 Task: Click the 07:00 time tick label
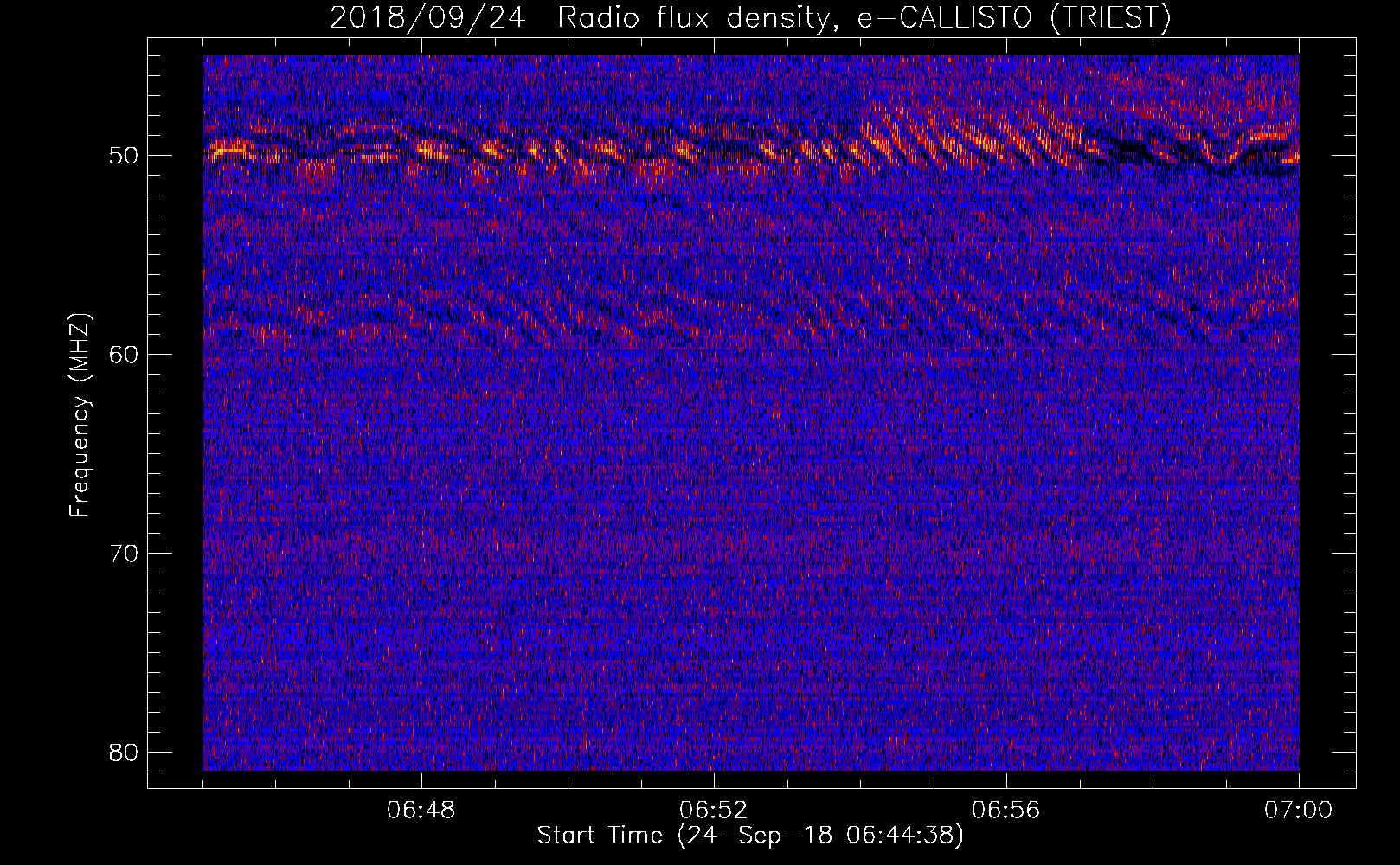(1299, 811)
